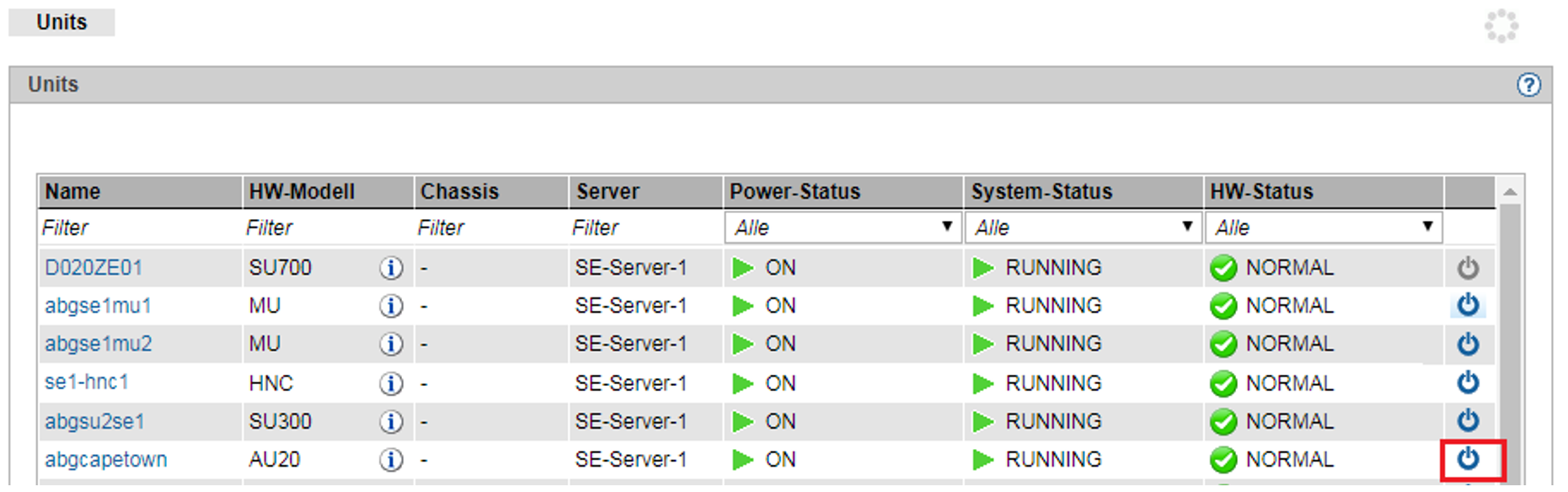
Task: Click the Name column filter field
Action: (140, 227)
